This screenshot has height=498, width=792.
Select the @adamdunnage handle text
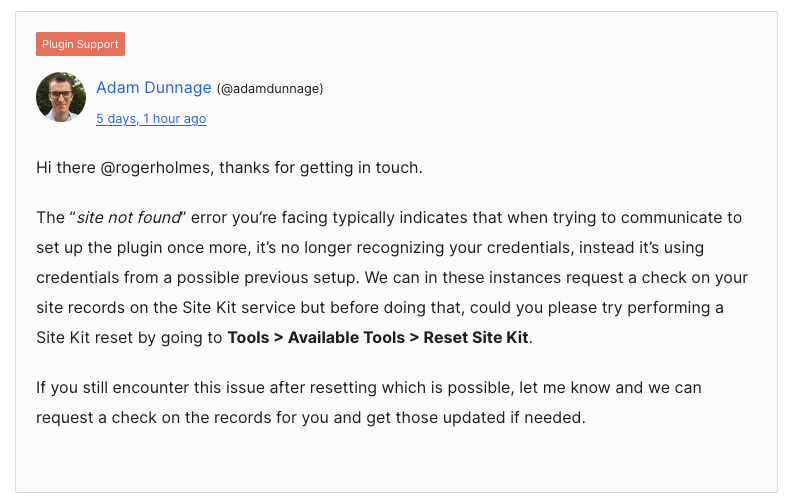pyautogui.click(x=270, y=89)
